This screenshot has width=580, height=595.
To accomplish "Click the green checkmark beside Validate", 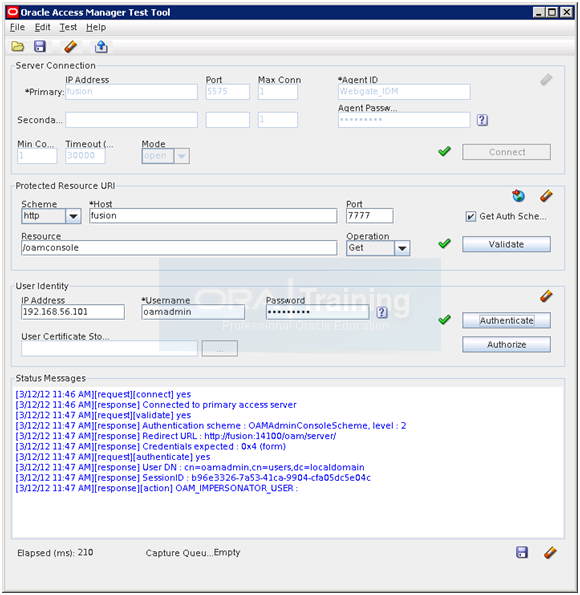I will [x=444, y=243].
